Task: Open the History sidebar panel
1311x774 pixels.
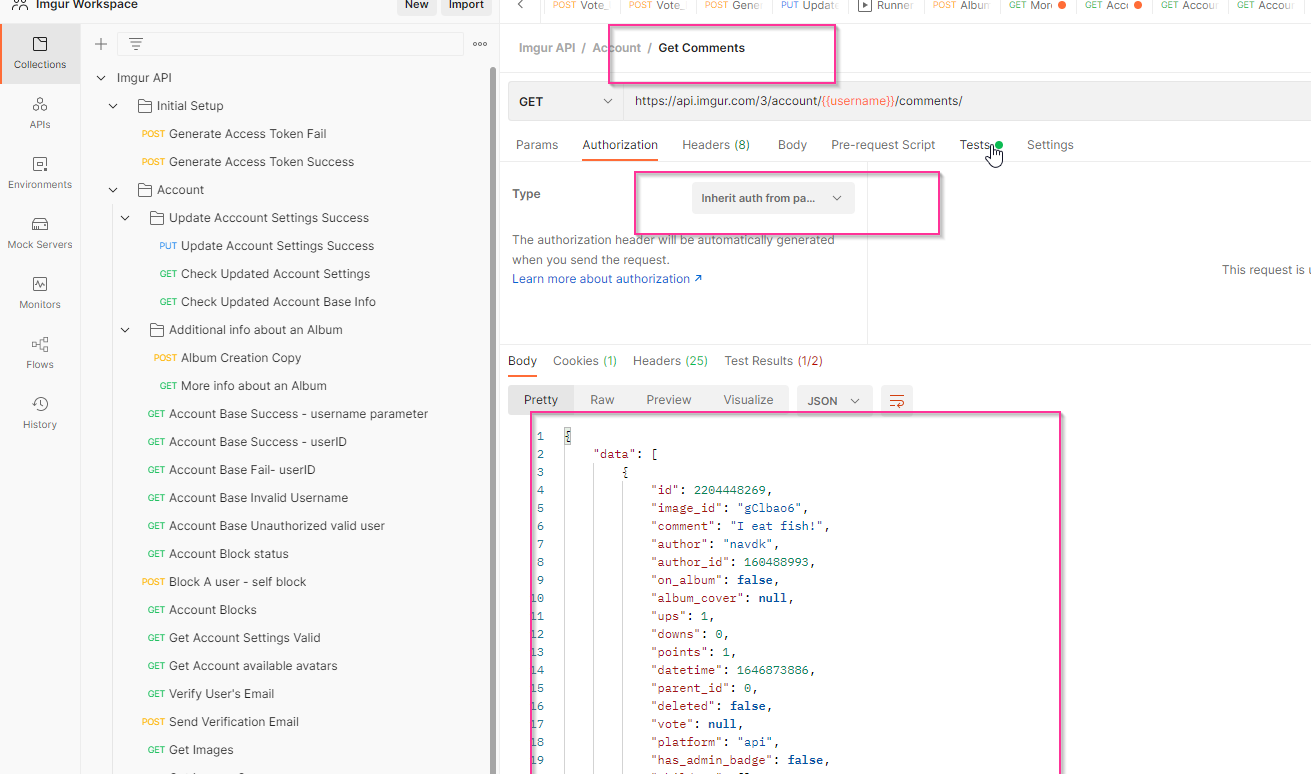Action: [x=40, y=413]
